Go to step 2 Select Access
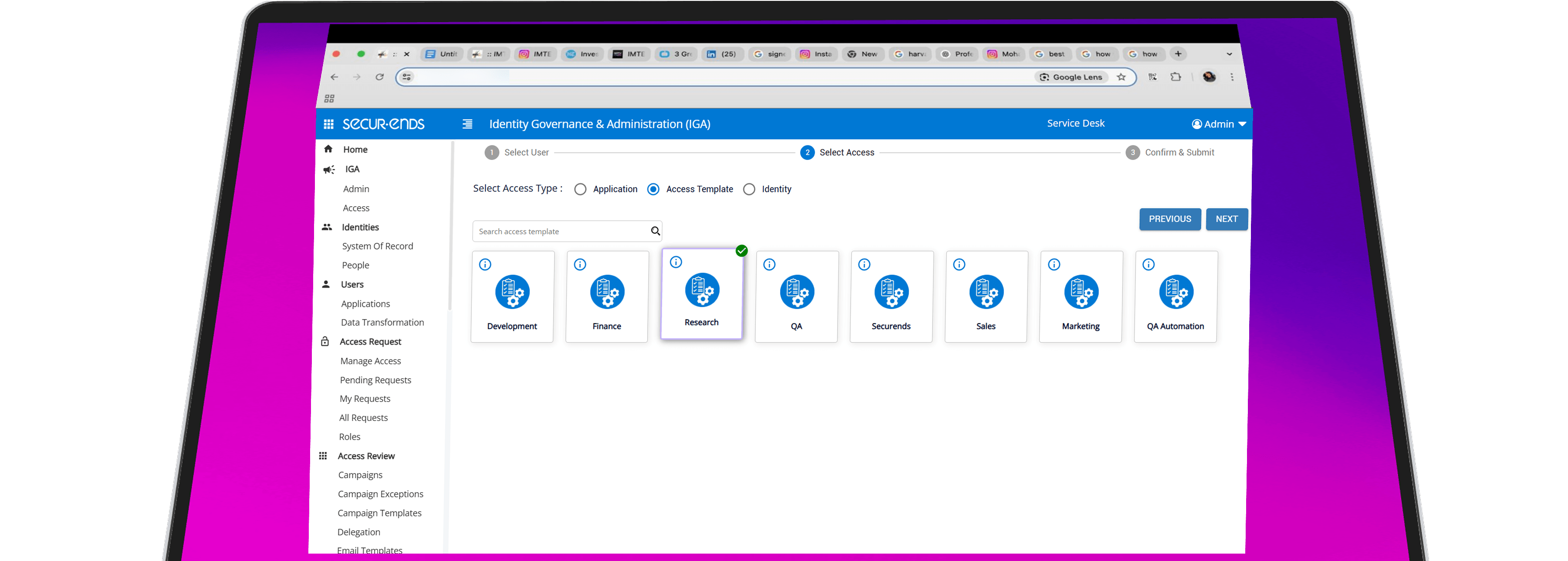 tap(838, 153)
